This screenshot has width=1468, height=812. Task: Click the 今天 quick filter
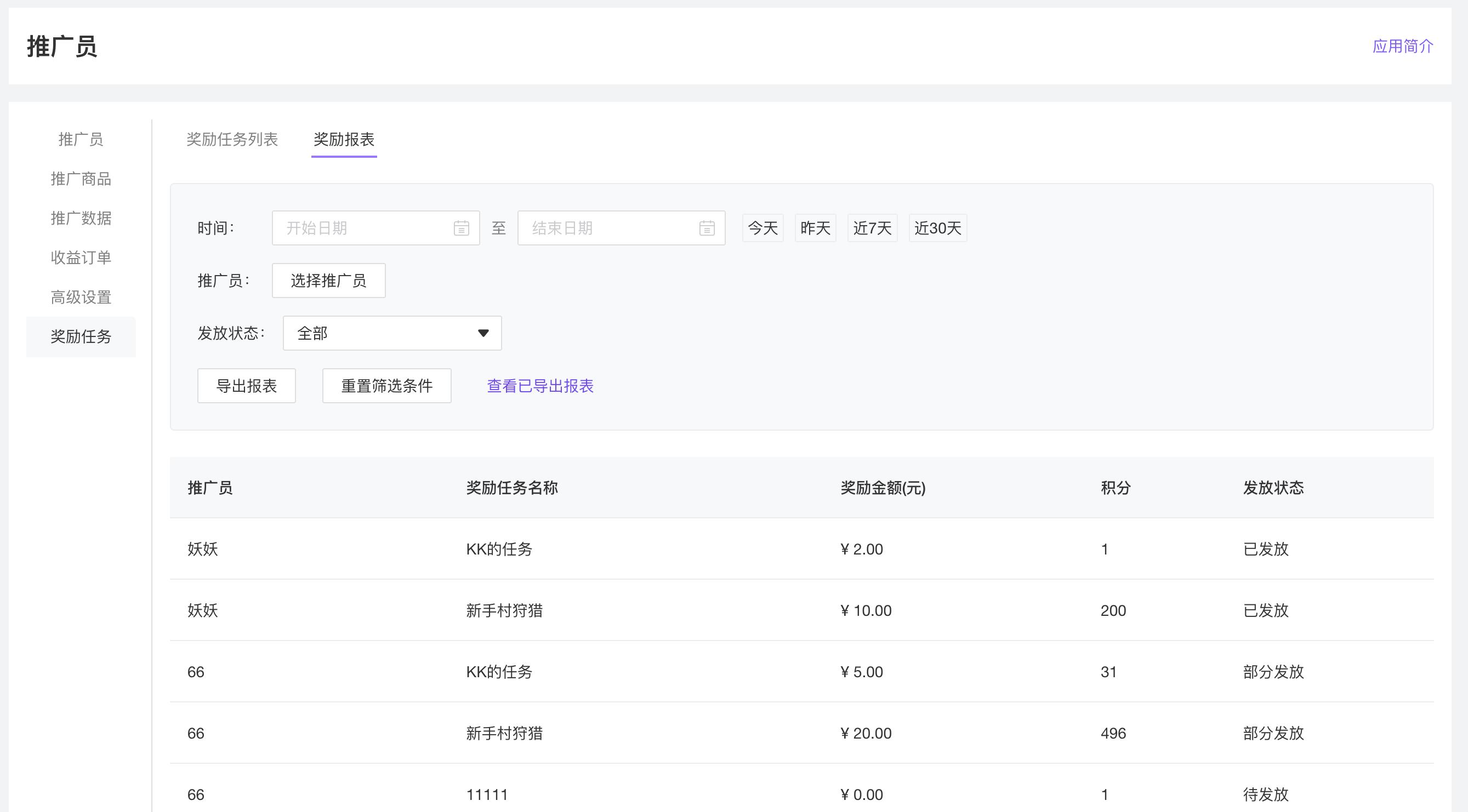coord(763,228)
